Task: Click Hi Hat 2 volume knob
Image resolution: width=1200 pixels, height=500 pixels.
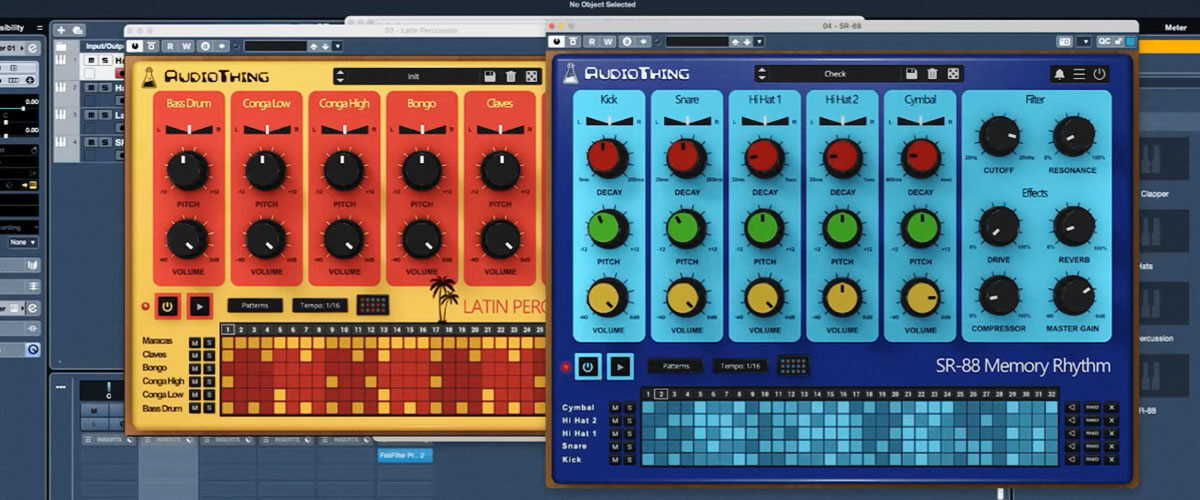Action: click(843, 297)
